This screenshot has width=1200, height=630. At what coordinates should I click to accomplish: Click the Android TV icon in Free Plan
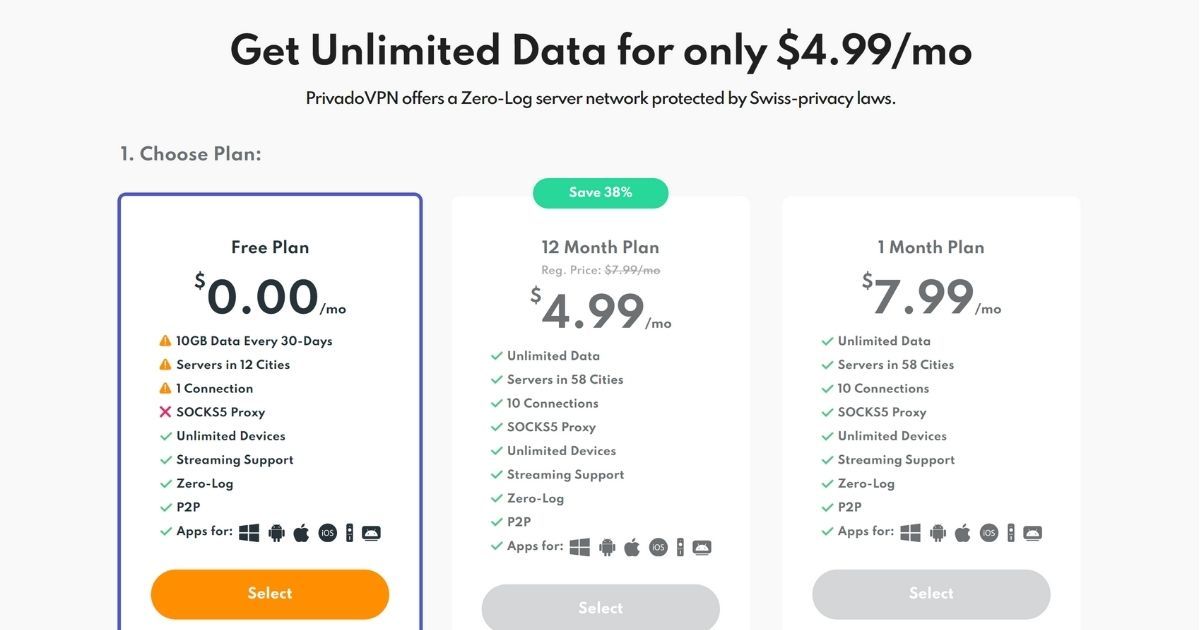coord(371,533)
